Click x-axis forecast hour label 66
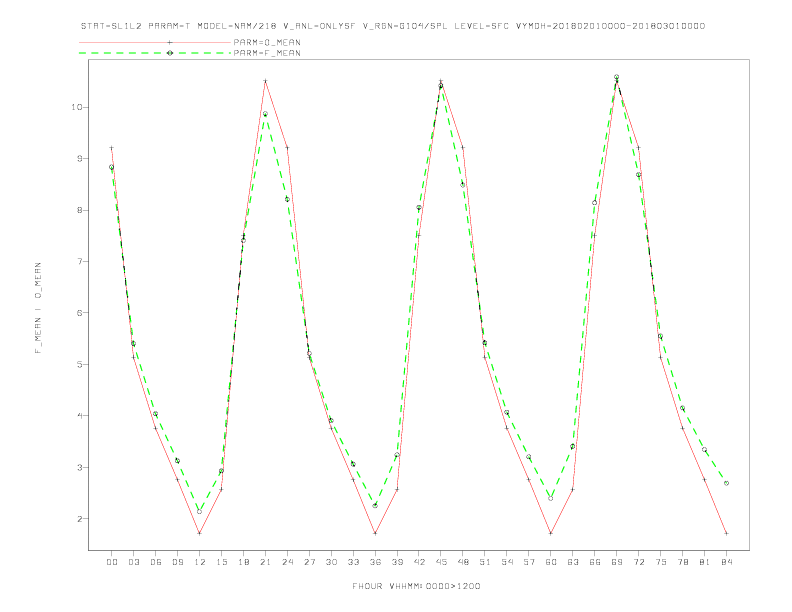The height and width of the screenshot is (612, 792). [595, 562]
